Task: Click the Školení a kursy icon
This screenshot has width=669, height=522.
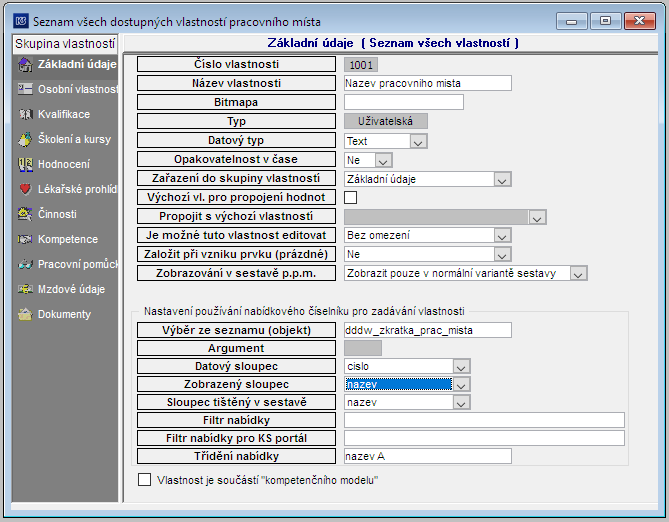Action: (25, 139)
